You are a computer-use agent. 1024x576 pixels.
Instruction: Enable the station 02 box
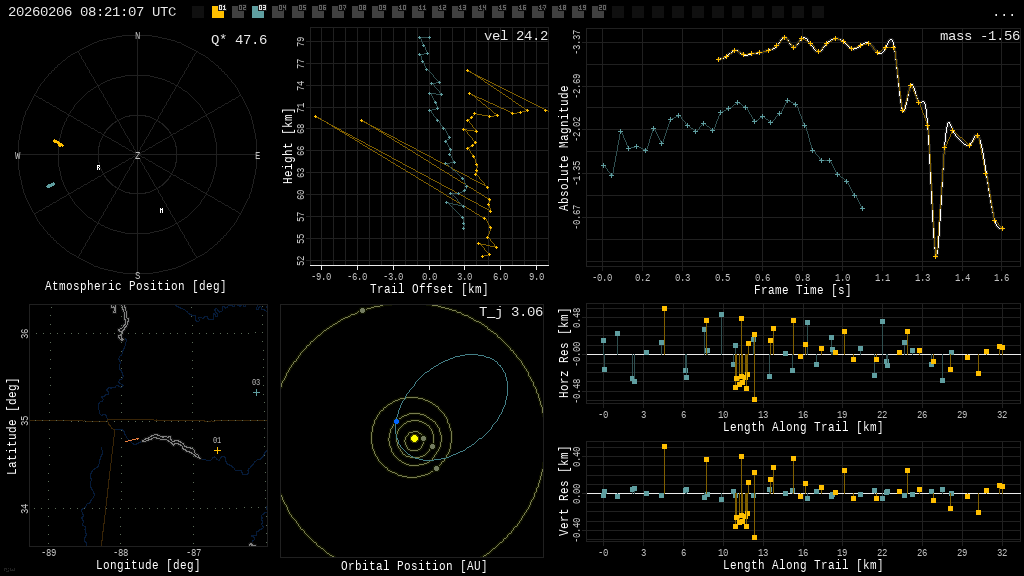238,12
